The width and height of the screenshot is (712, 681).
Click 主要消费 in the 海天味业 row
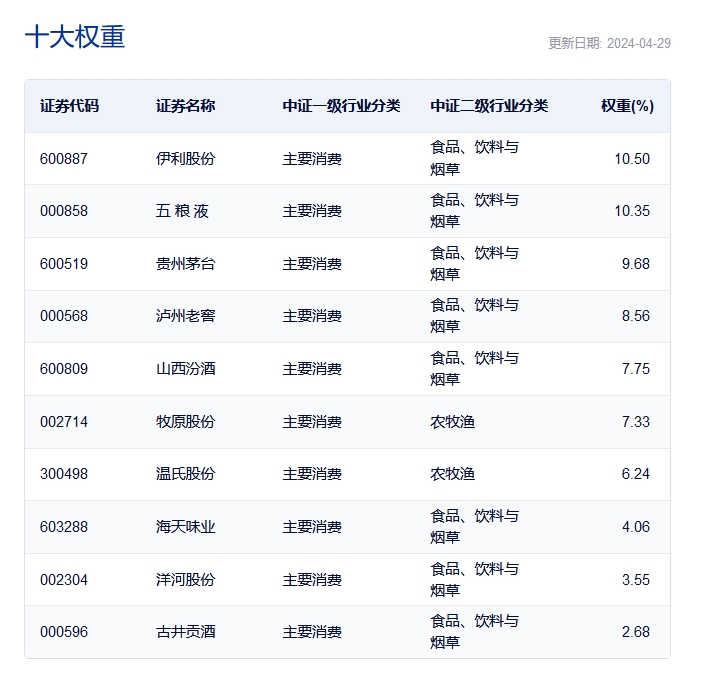[312, 527]
